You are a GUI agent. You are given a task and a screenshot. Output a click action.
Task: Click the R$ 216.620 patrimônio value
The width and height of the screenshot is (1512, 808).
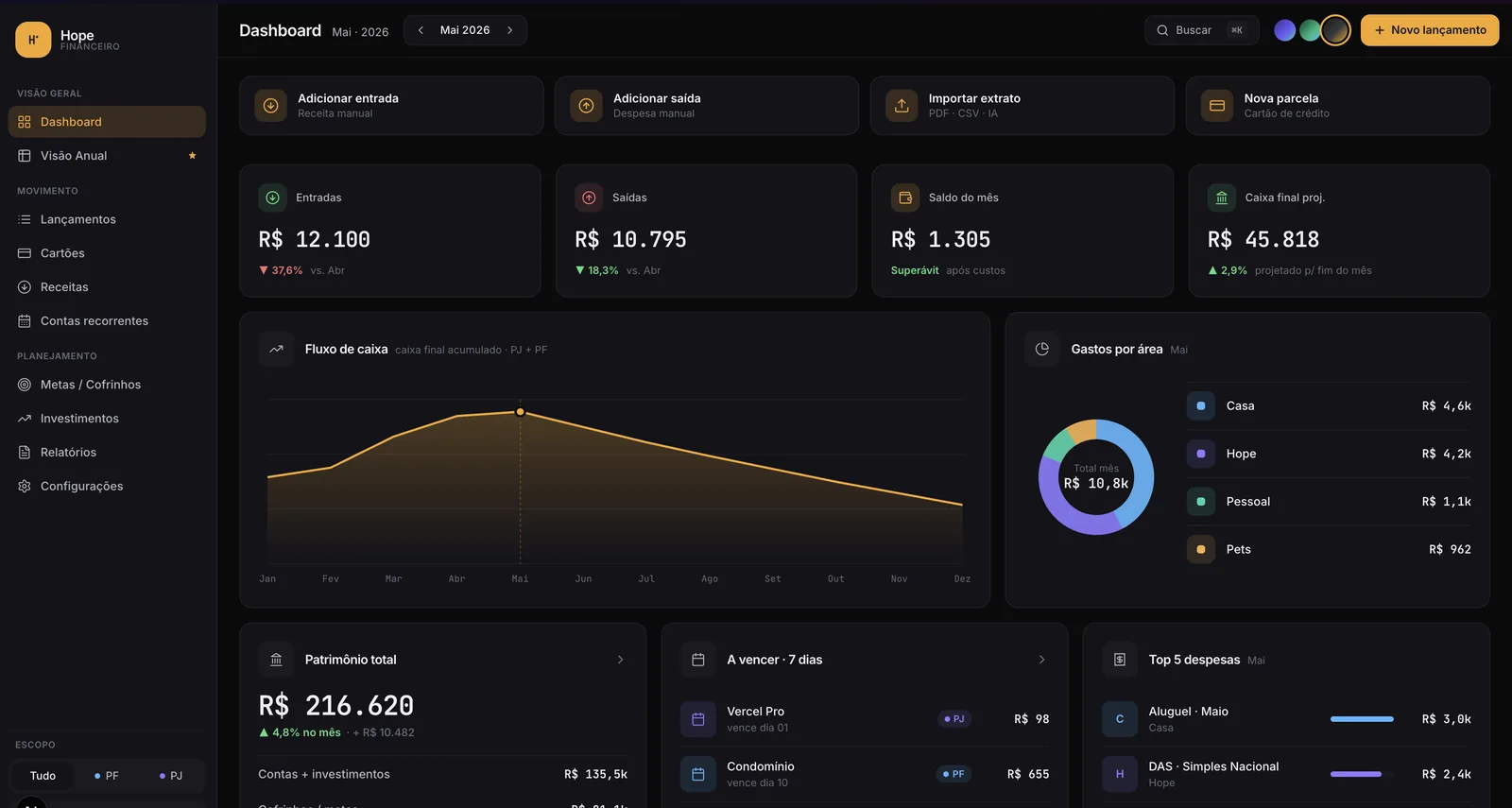coord(336,706)
